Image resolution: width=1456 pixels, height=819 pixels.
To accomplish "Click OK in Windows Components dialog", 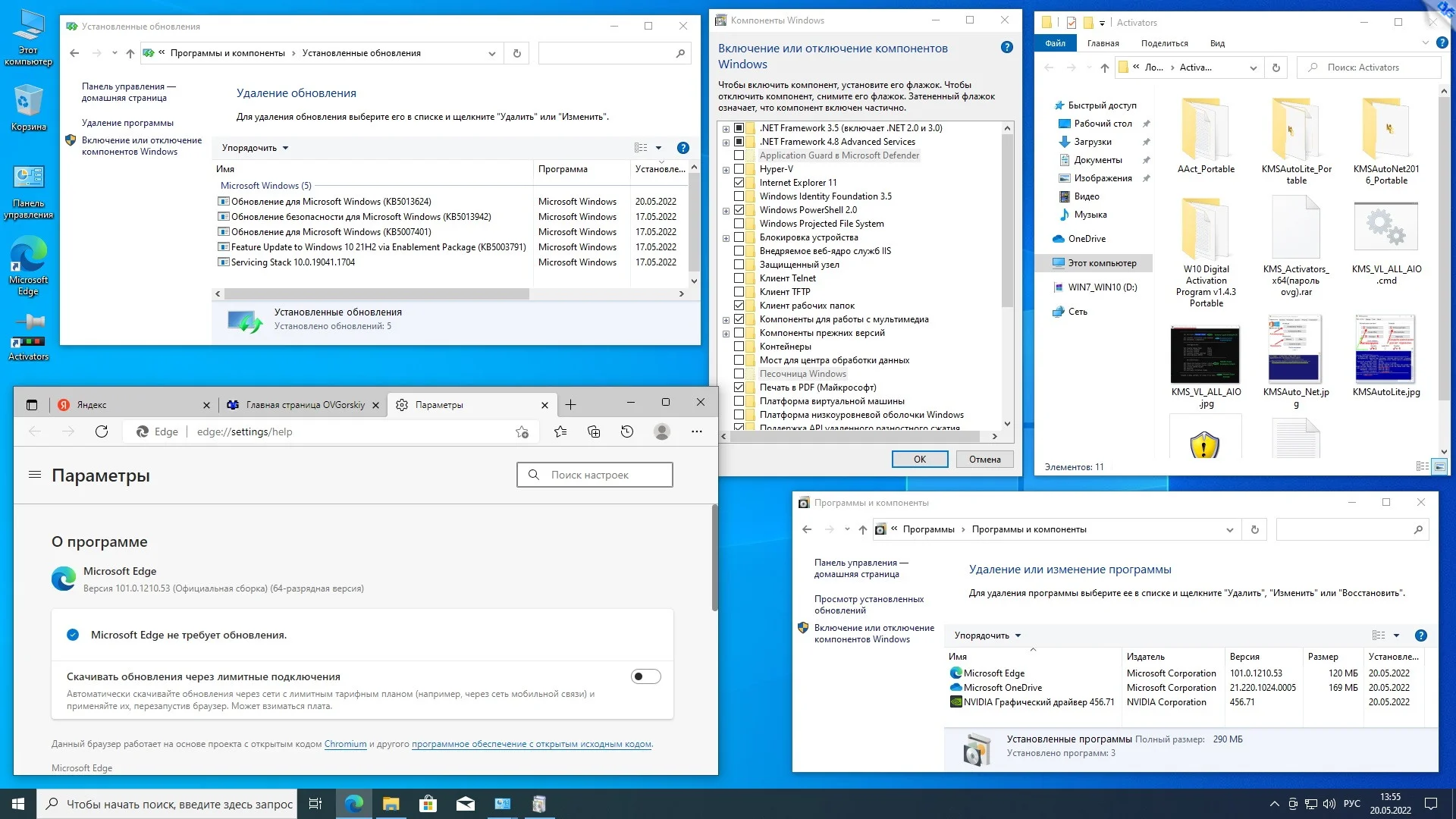I will click(x=919, y=459).
